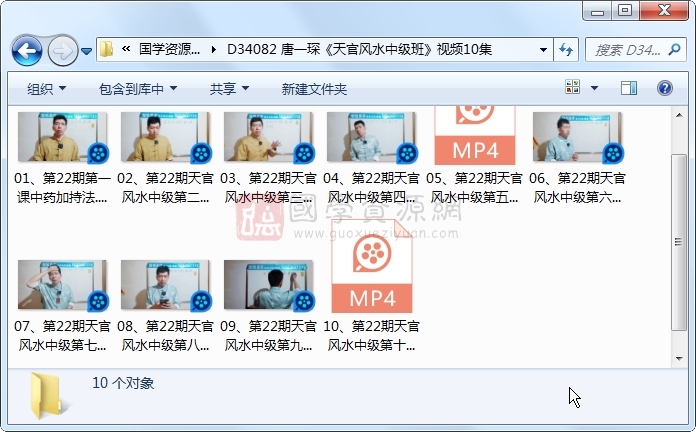
Task: Click the Forward navigation arrow
Action: (x=63, y=51)
